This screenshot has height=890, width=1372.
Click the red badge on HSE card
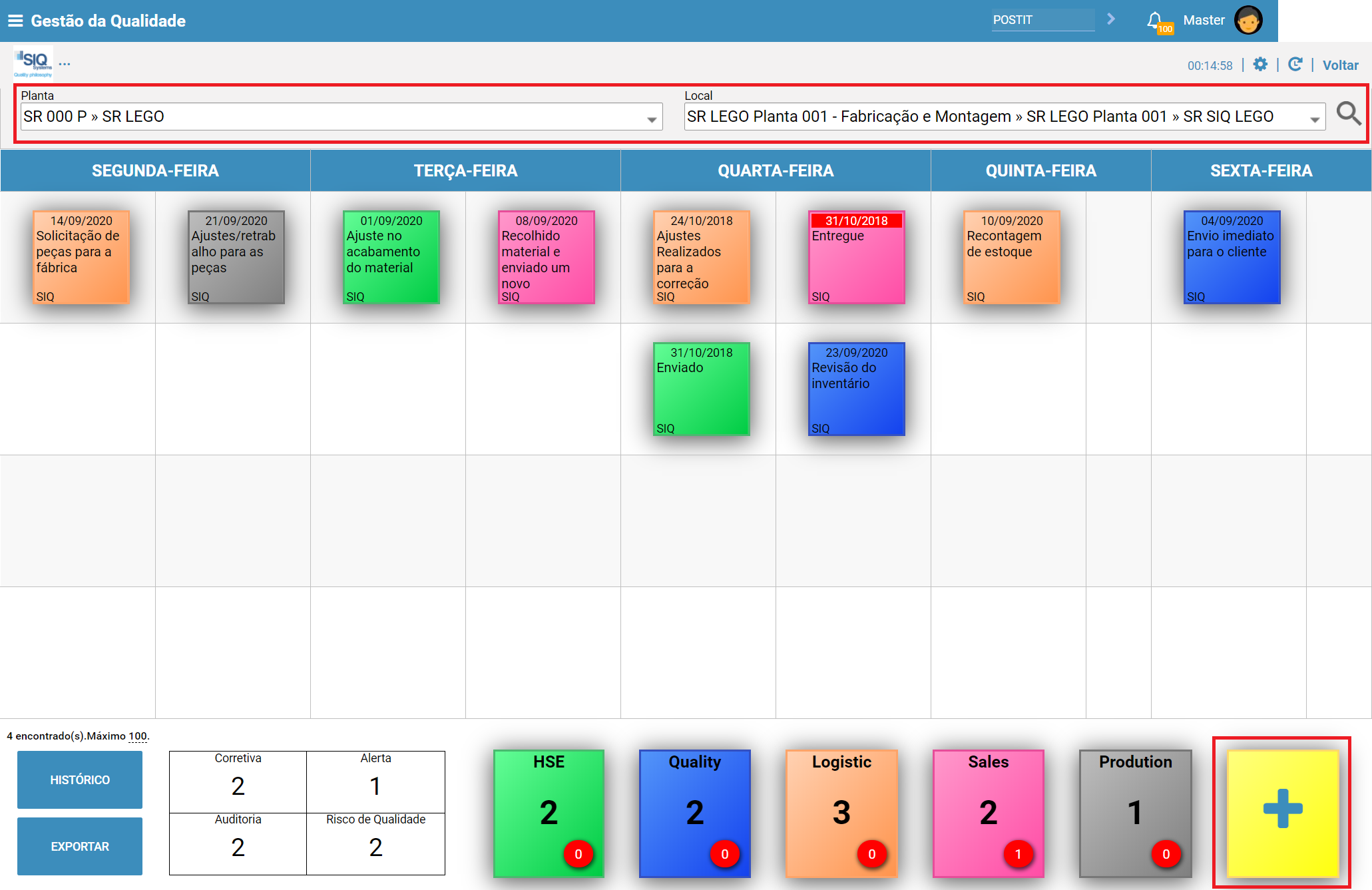[578, 854]
